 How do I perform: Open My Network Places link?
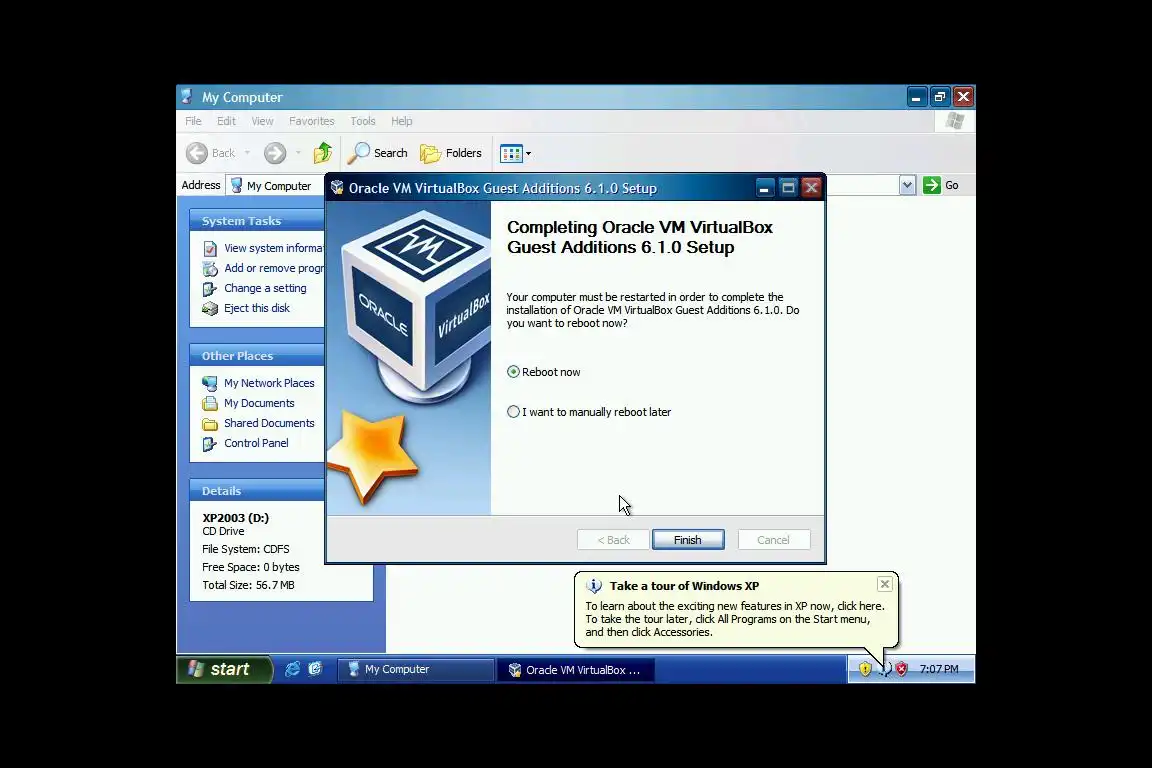point(269,383)
